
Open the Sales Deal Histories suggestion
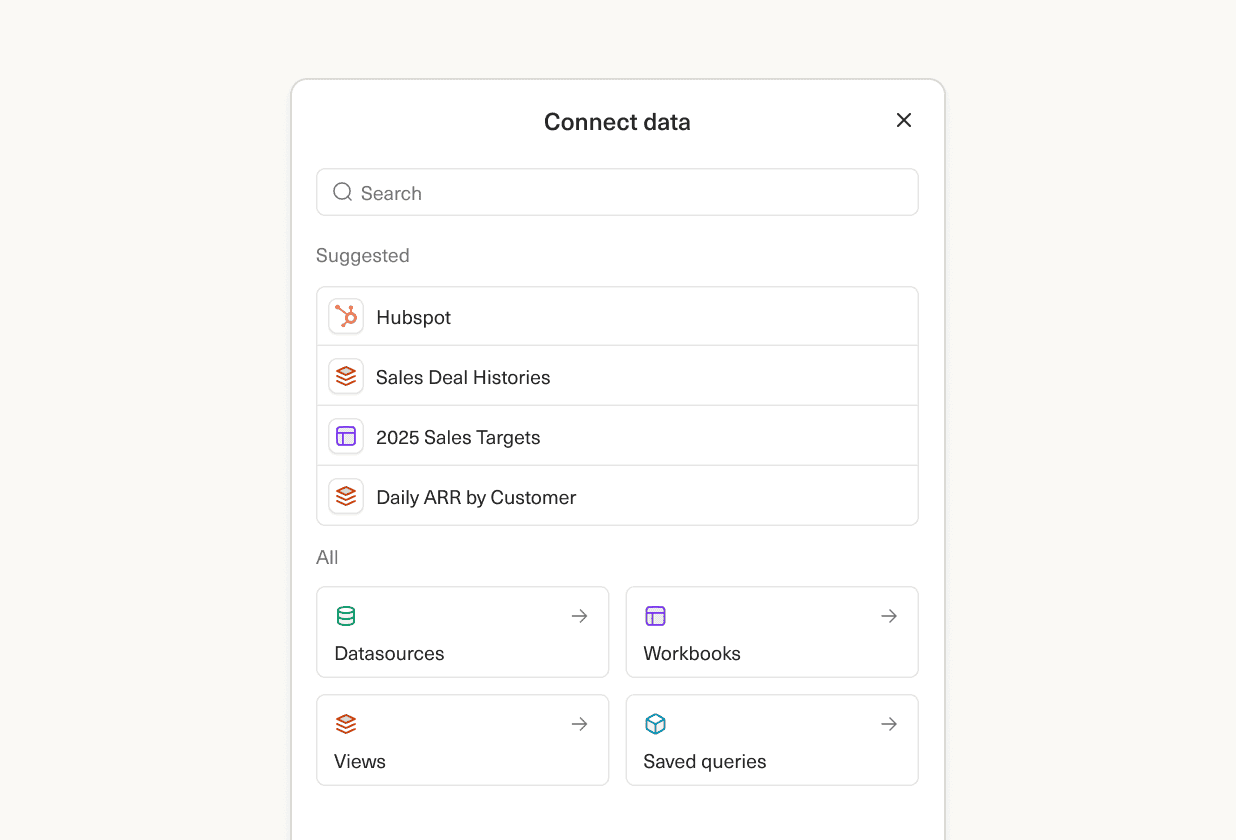pos(617,376)
